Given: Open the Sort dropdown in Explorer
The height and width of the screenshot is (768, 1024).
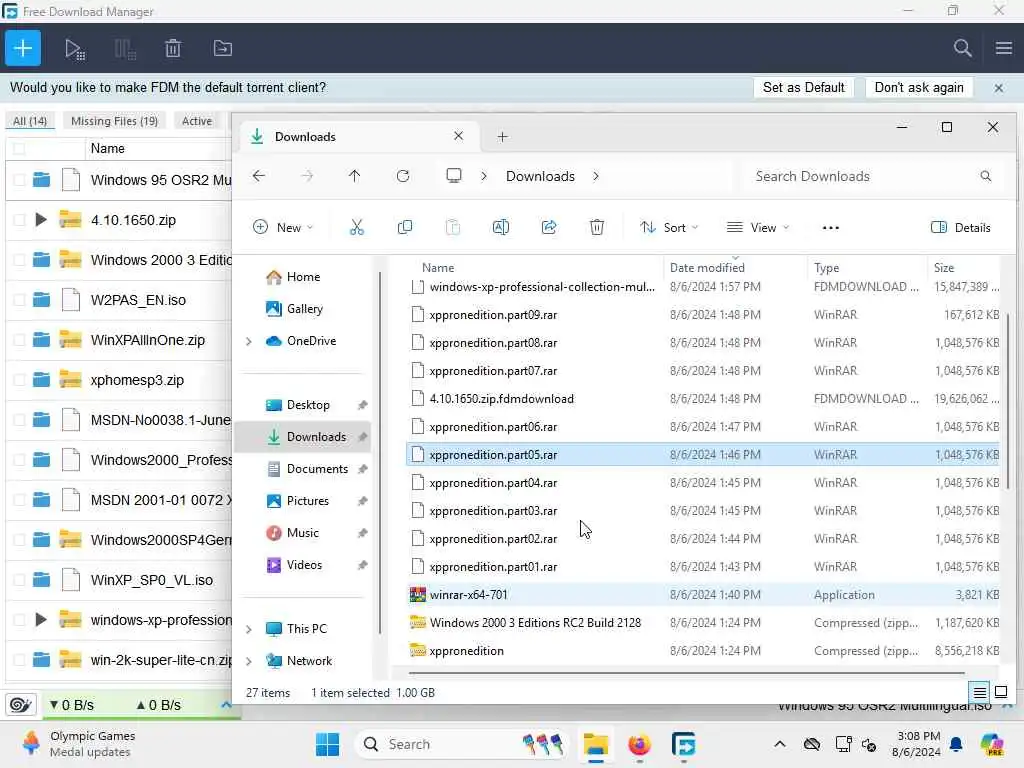Looking at the screenshot, I should (669, 227).
